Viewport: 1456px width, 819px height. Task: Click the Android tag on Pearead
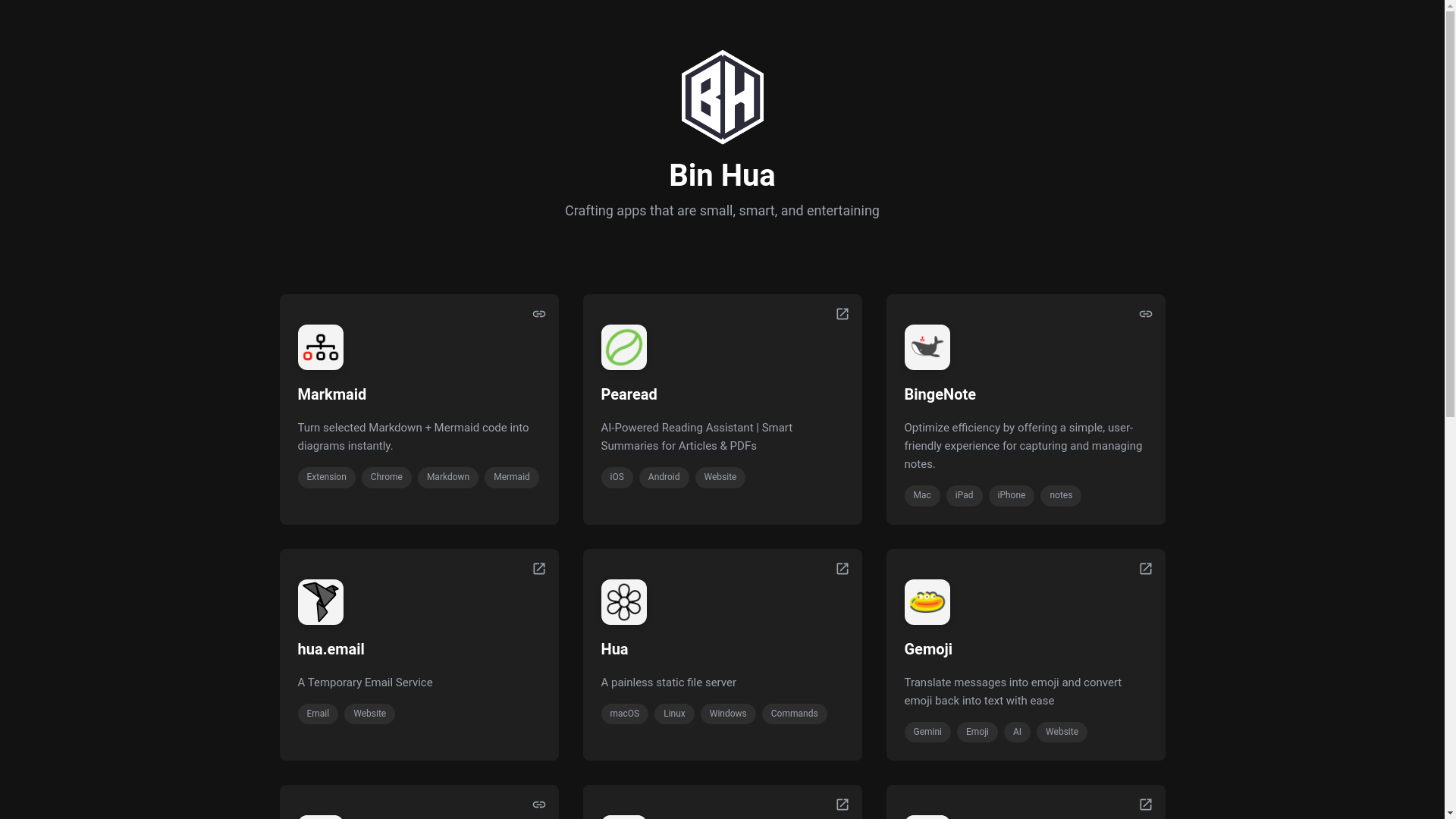[x=664, y=477]
